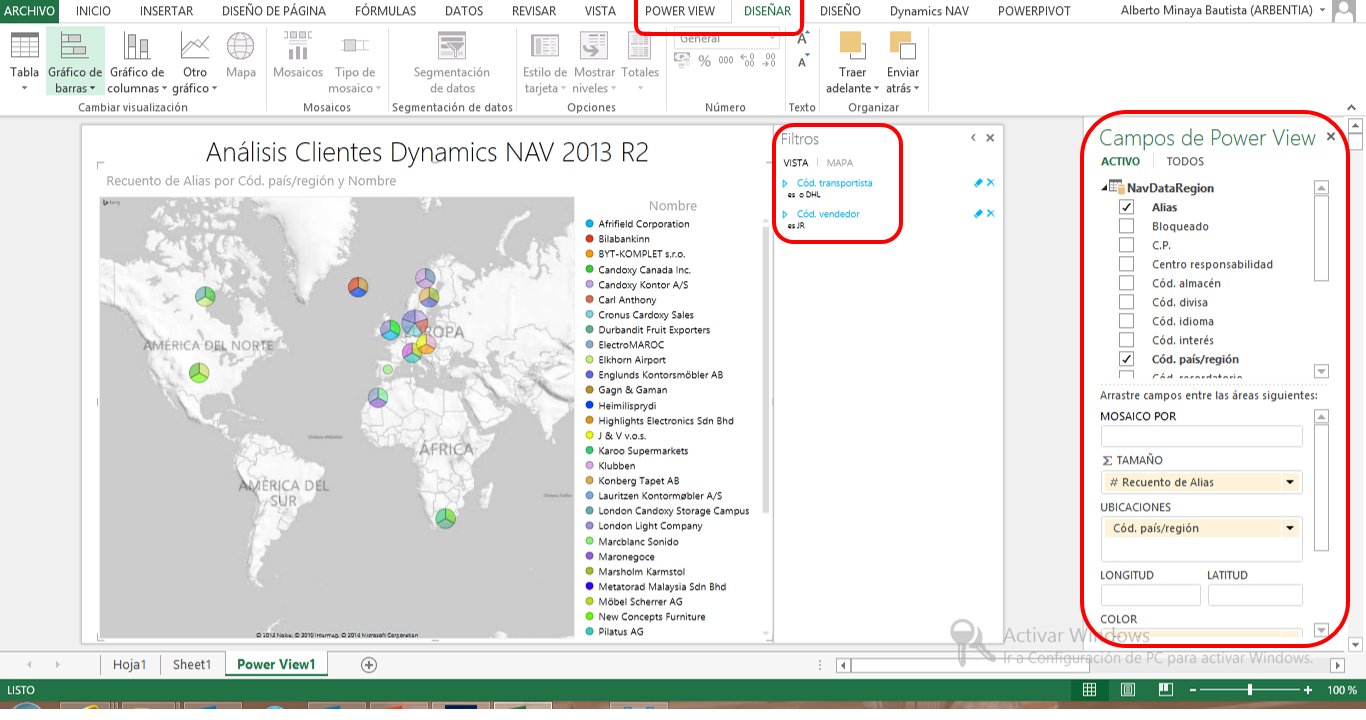The height and width of the screenshot is (720, 1366).
Task: Check the Cód. divisa field
Action: [x=1127, y=302]
